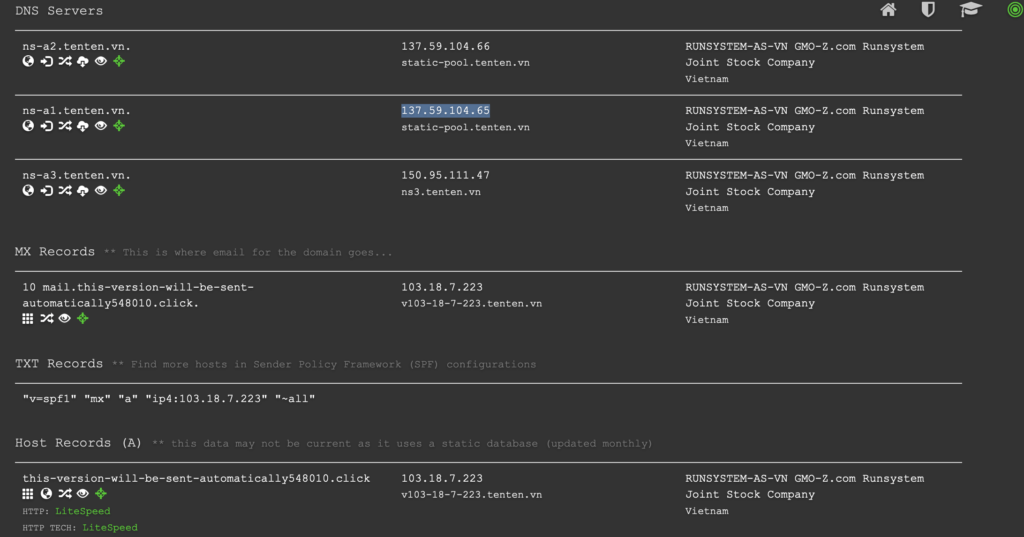The height and width of the screenshot is (537, 1024).
Task: Click the green LiteSpeed HTTP TECH label
Action: click(x=110, y=527)
